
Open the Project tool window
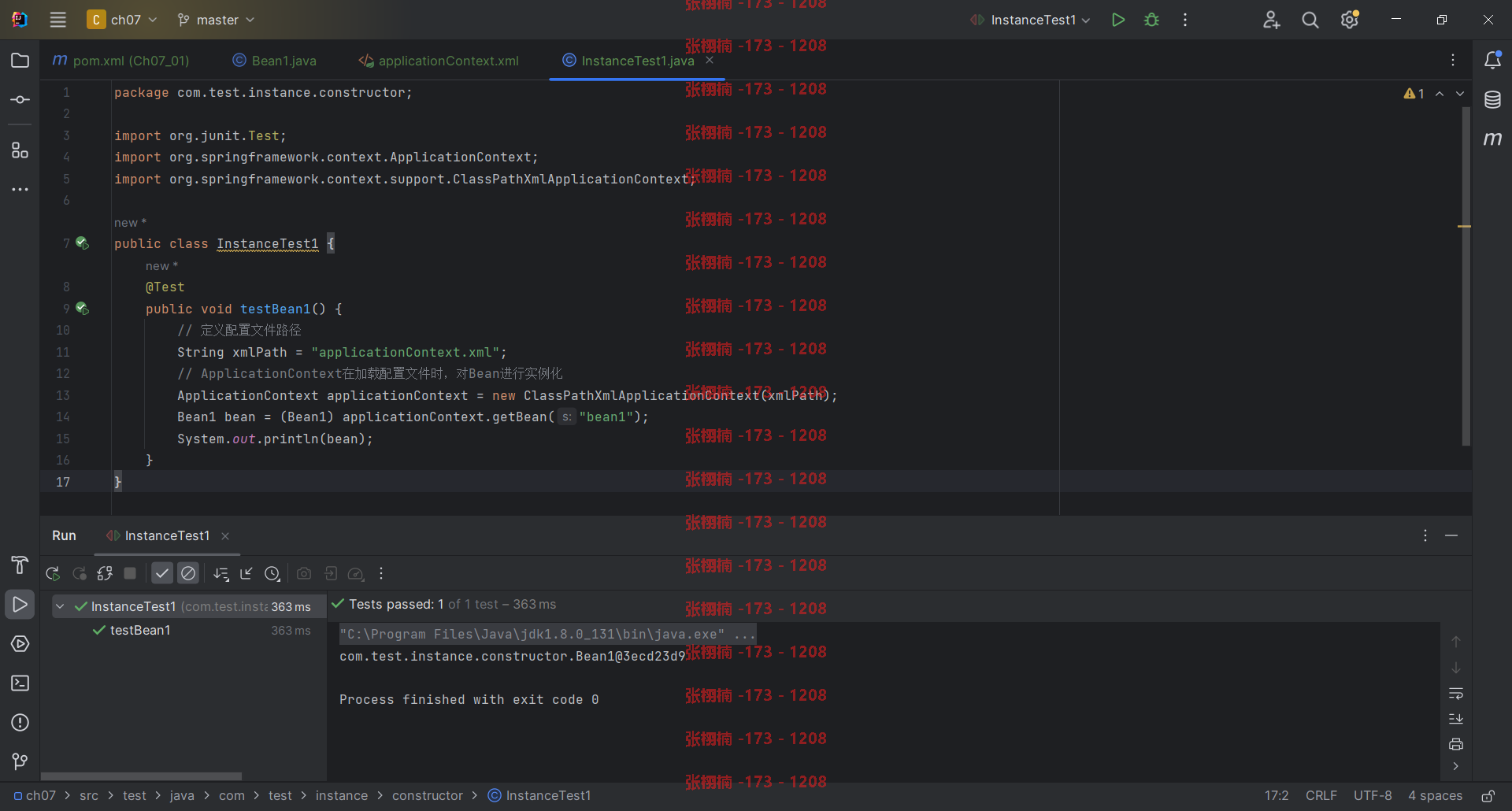20,61
